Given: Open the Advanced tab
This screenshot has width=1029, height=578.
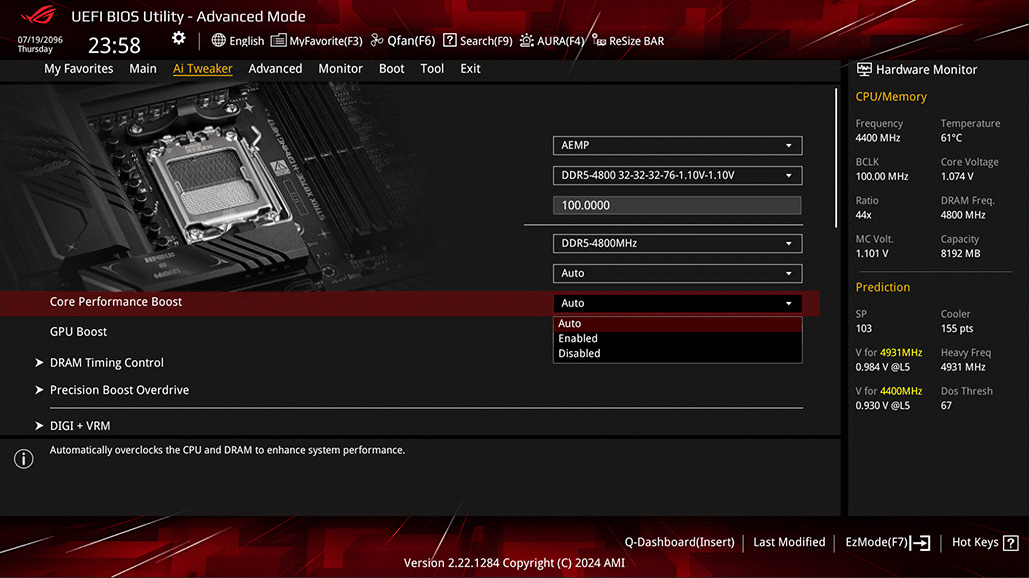Looking at the screenshot, I should [275, 68].
